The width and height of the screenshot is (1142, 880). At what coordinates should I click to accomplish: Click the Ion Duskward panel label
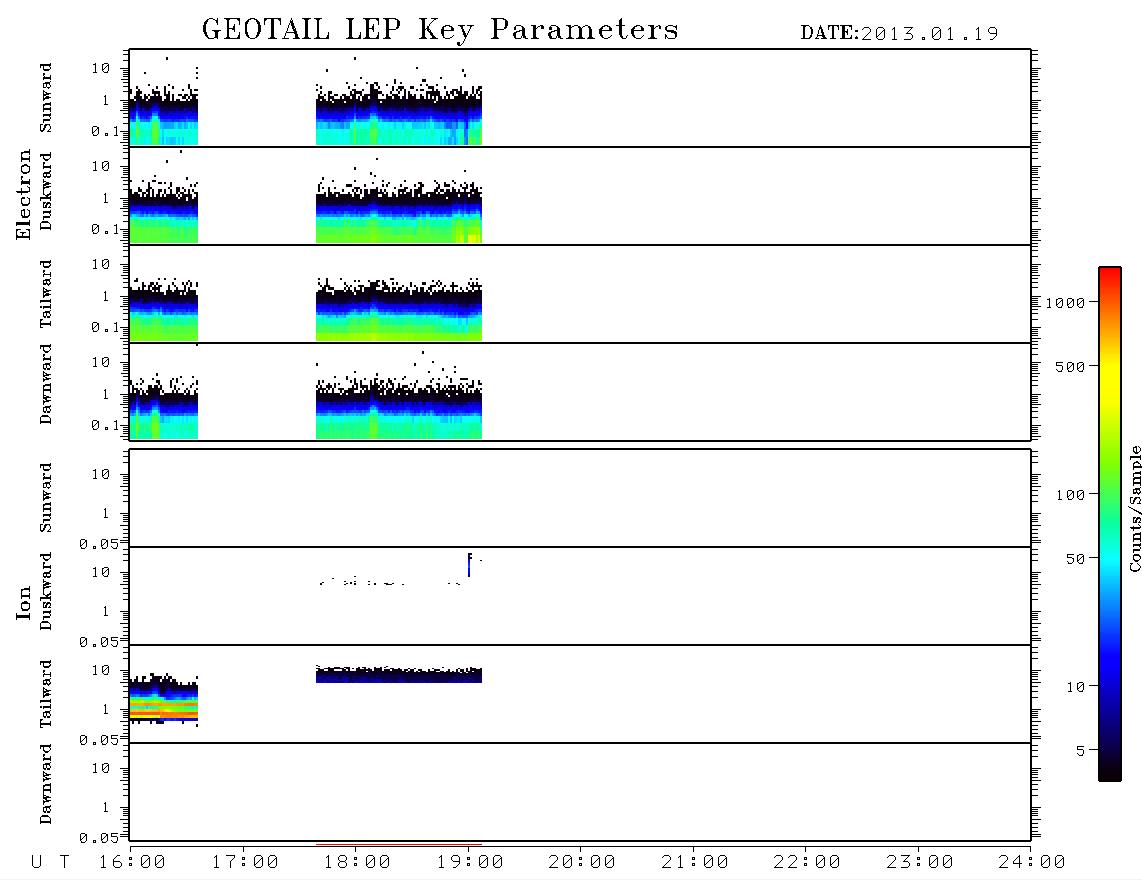click(46, 591)
